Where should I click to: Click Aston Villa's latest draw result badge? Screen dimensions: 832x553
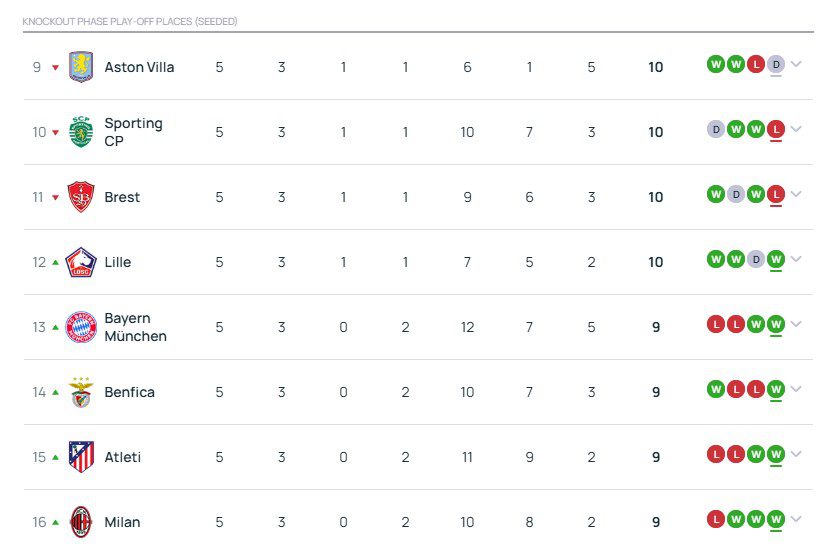[x=776, y=64]
